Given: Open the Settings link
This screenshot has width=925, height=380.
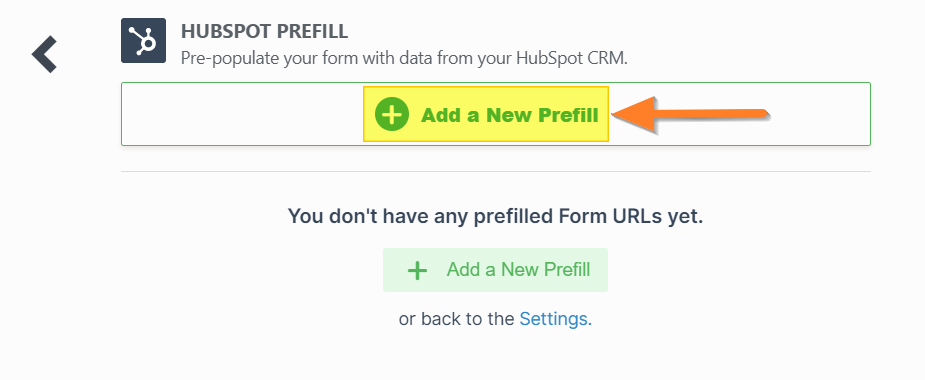Looking at the screenshot, I should 555,319.
